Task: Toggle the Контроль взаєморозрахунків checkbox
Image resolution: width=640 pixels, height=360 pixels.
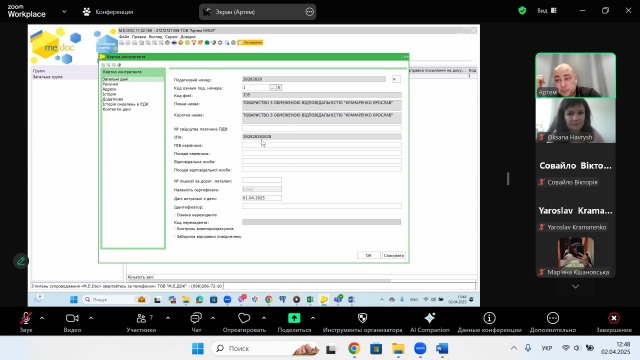Action: pos(175,229)
